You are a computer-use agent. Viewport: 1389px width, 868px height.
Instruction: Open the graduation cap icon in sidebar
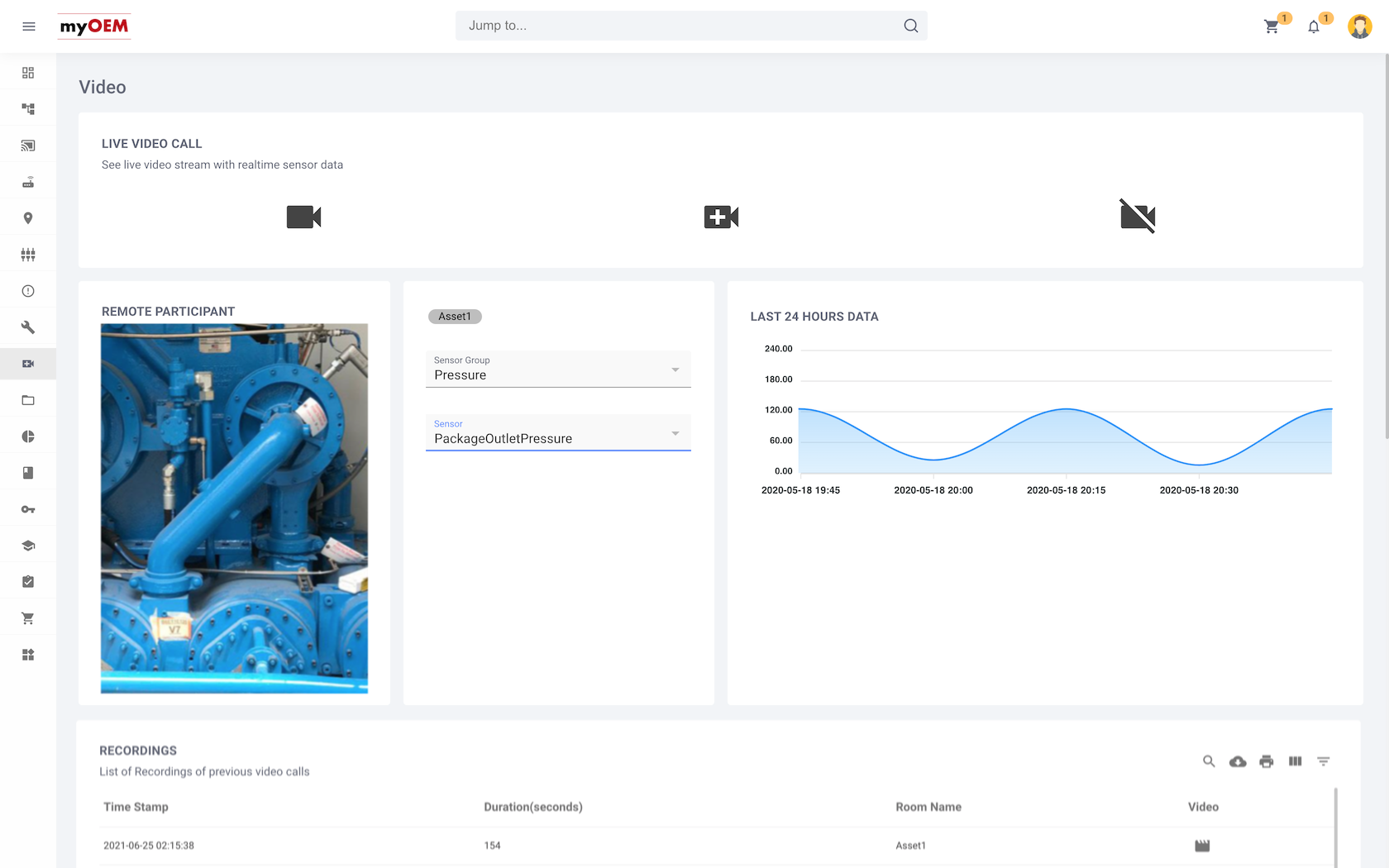[x=28, y=546]
